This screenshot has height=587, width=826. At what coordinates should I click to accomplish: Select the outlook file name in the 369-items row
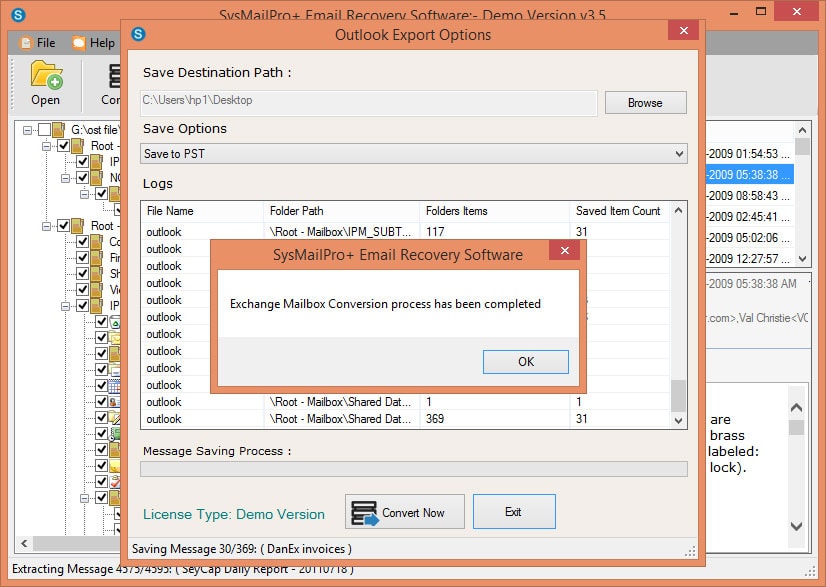(164, 419)
